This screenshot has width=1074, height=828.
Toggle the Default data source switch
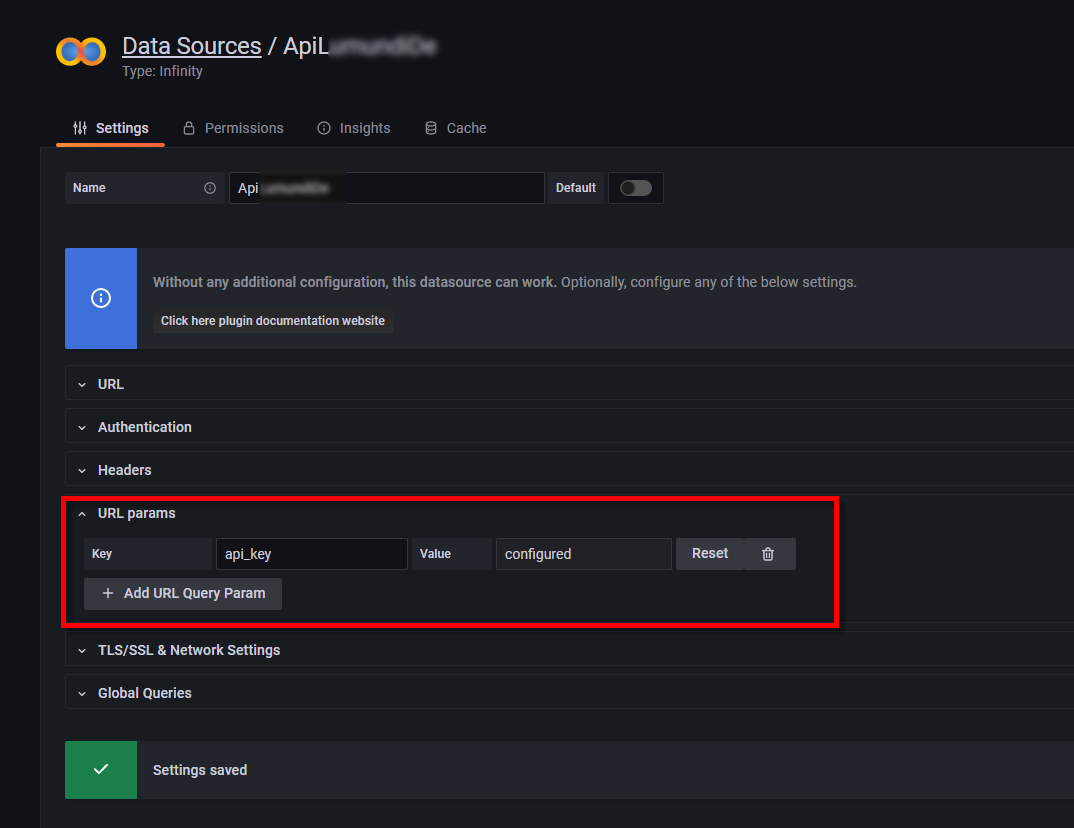point(635,188)
